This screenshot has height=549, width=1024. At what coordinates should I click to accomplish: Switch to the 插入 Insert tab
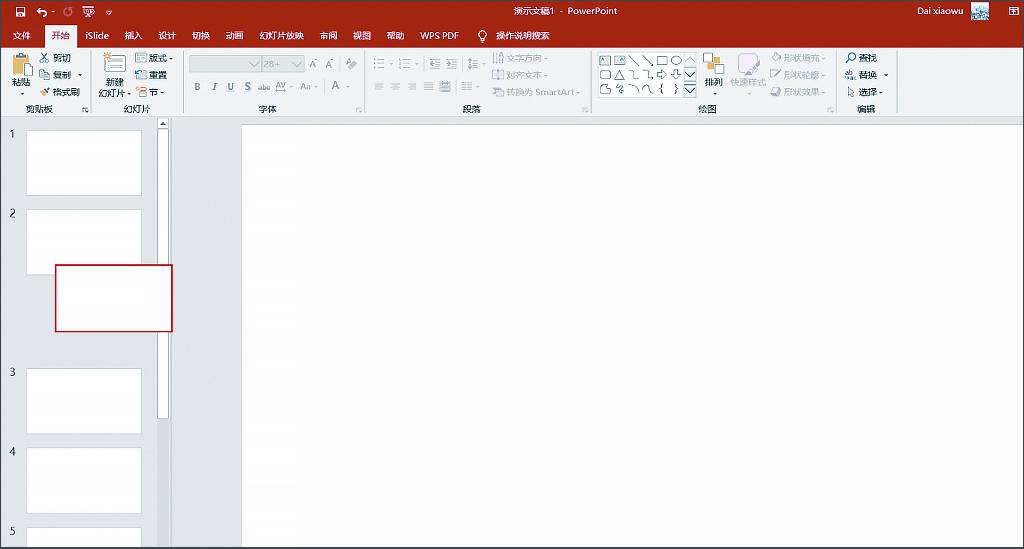tap(133, 36)
